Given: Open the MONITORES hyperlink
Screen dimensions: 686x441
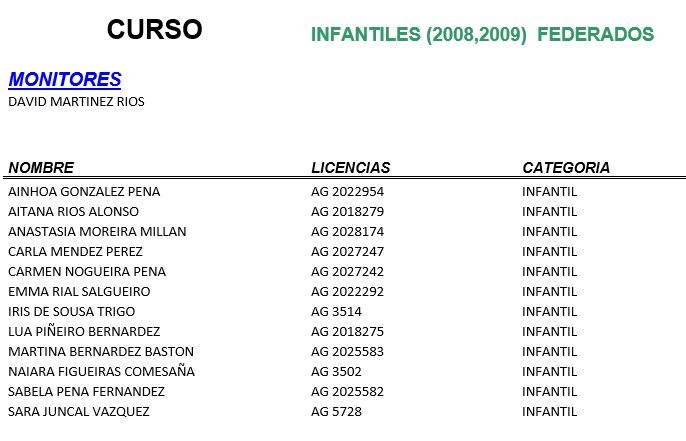Looking at the screenshot, I should (65, 79).
